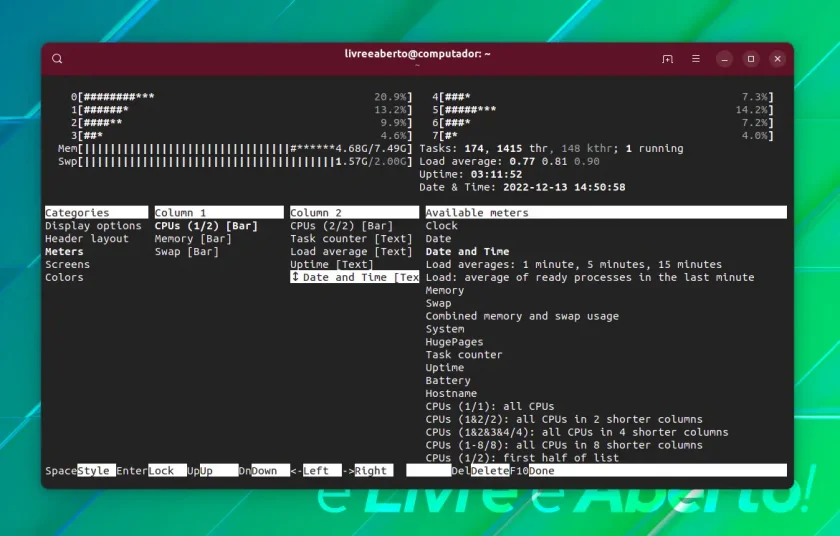
Task: Click the Delete function key button
Action: [x=490, y=471]
